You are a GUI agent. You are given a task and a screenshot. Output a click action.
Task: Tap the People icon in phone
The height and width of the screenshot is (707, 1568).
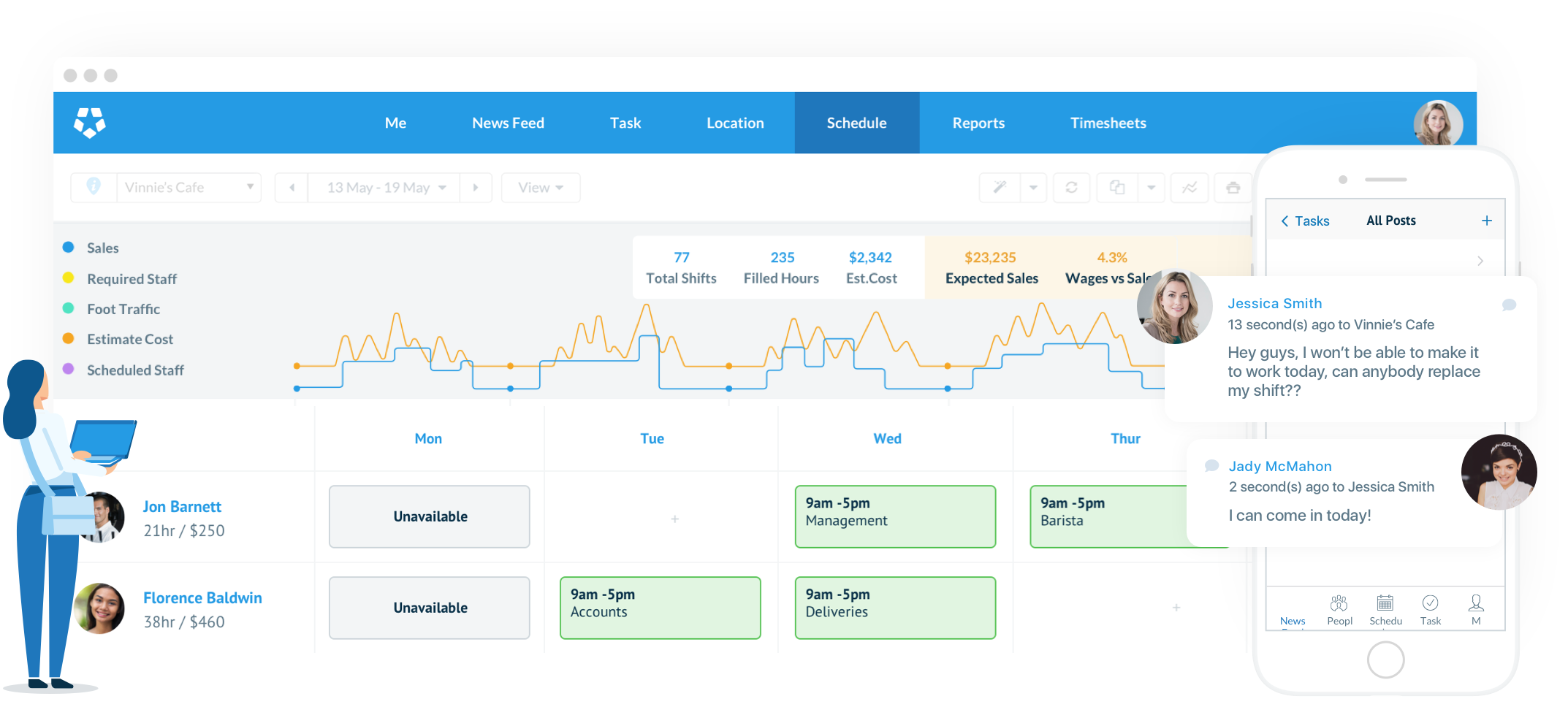(1339, 608)
